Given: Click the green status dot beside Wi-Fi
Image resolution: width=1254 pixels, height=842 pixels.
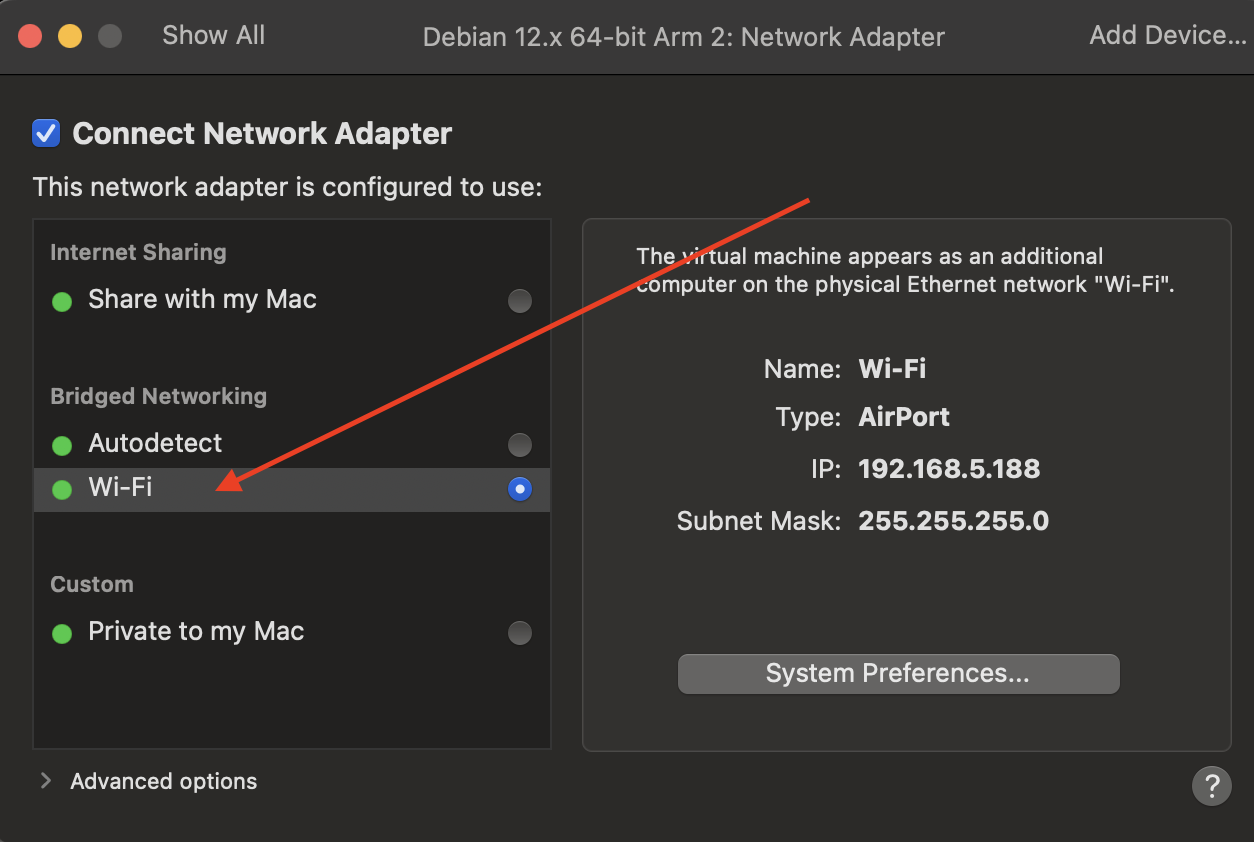Looking at the screenshot, I should (x=61, y=489).
